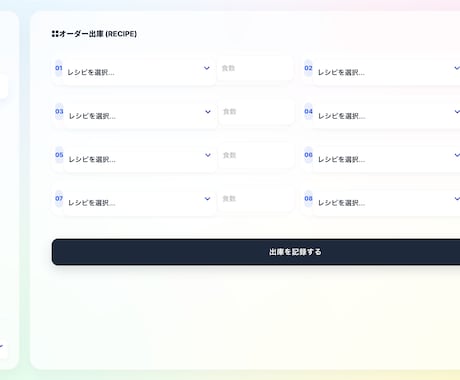Click the 07 row number badge

pos(59,199)
